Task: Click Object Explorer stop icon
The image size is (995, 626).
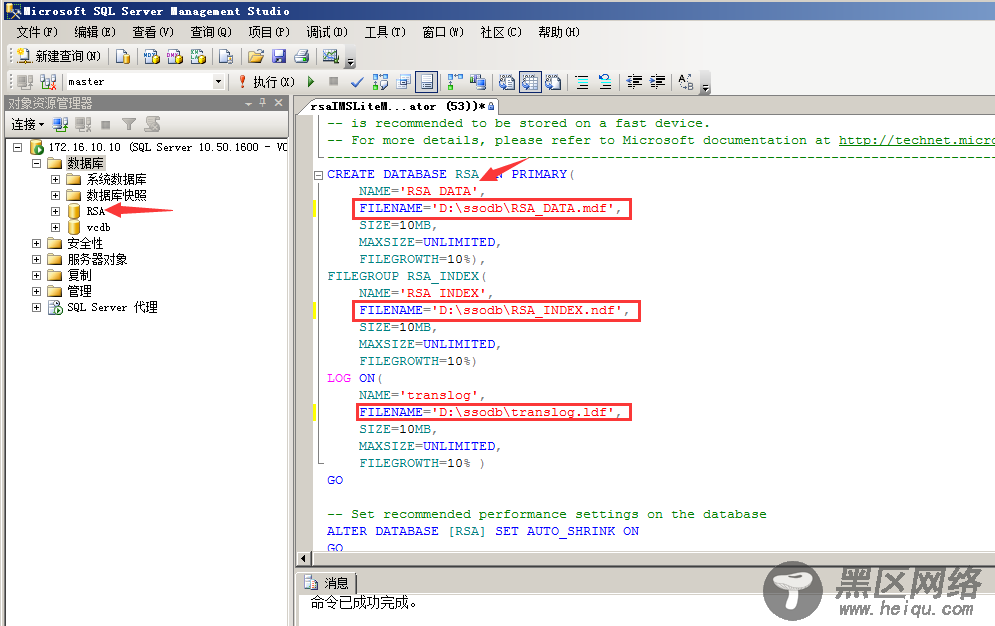Action: (105, 124)
